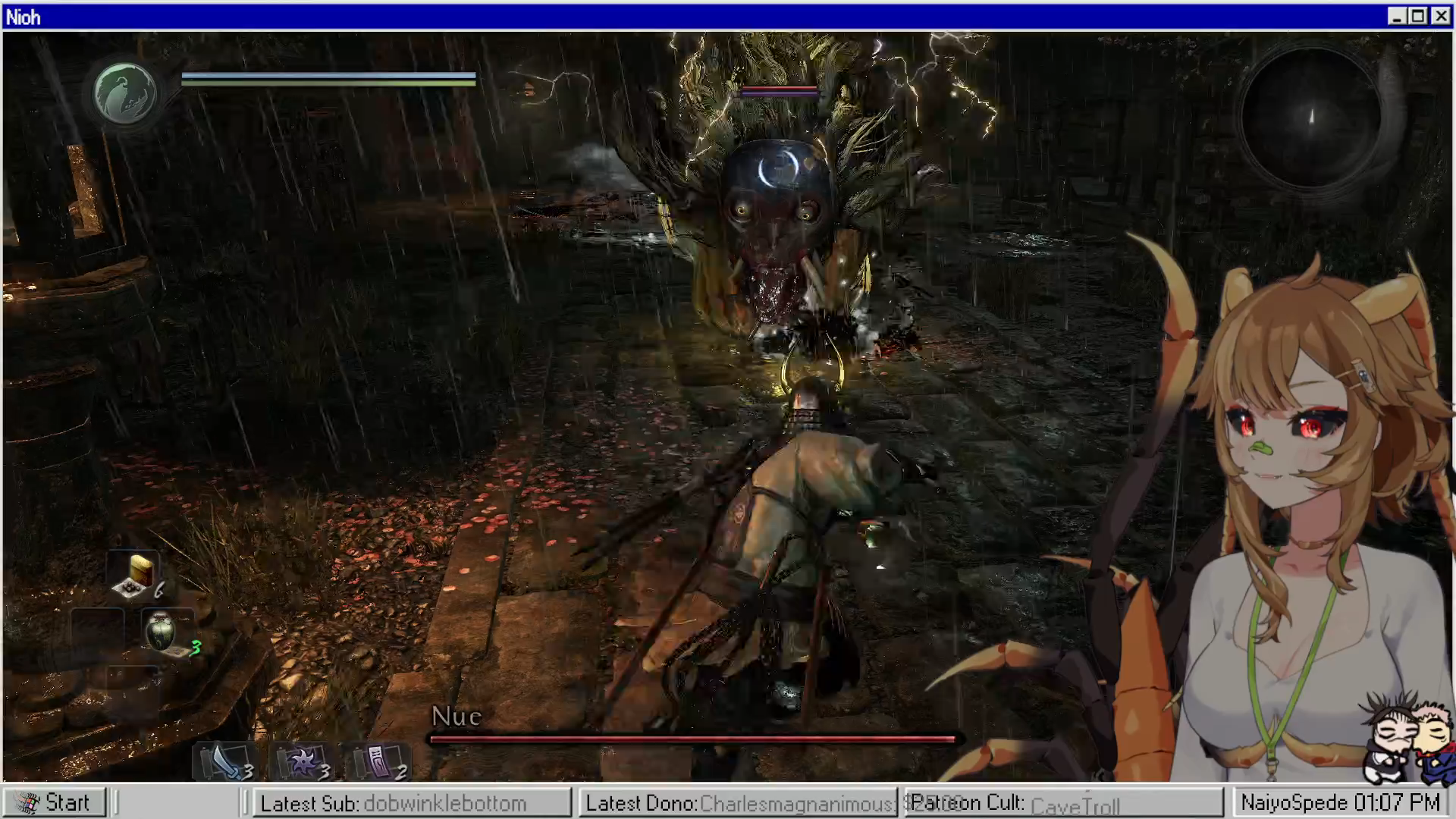Click the small enemy health bar above Nue
The image size is (1456, 819).
pyautogui.click(x=779, y=92)
